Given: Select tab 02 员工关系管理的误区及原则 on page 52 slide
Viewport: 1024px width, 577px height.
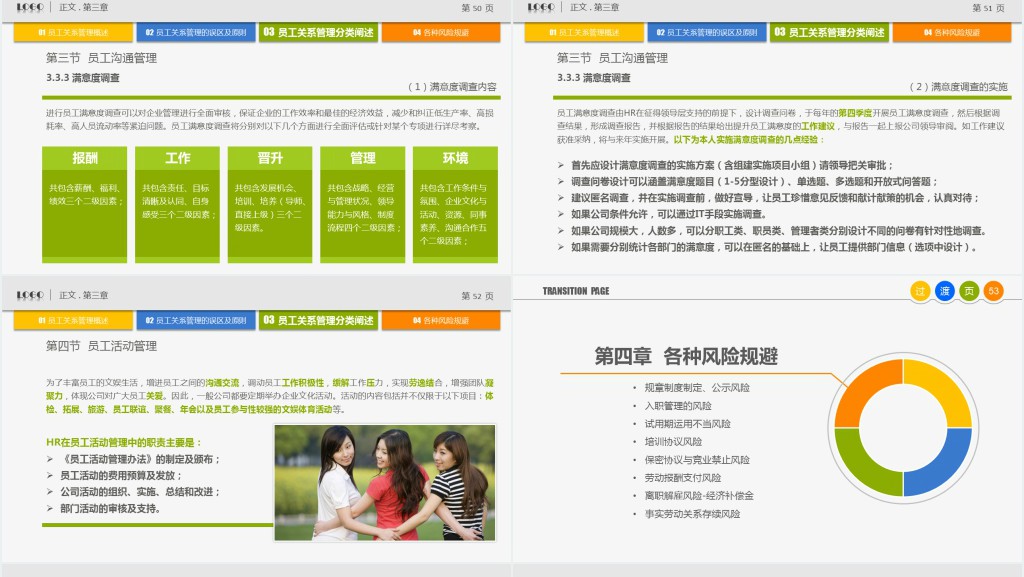Looking at the screenshot, I should coord(195,320).
